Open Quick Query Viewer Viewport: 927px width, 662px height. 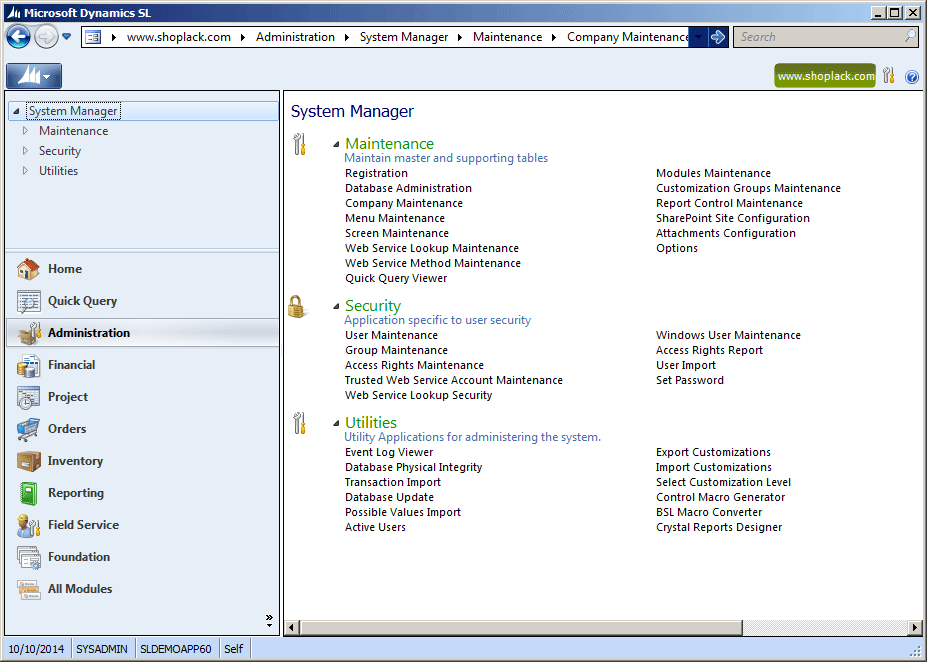[396, 278]
